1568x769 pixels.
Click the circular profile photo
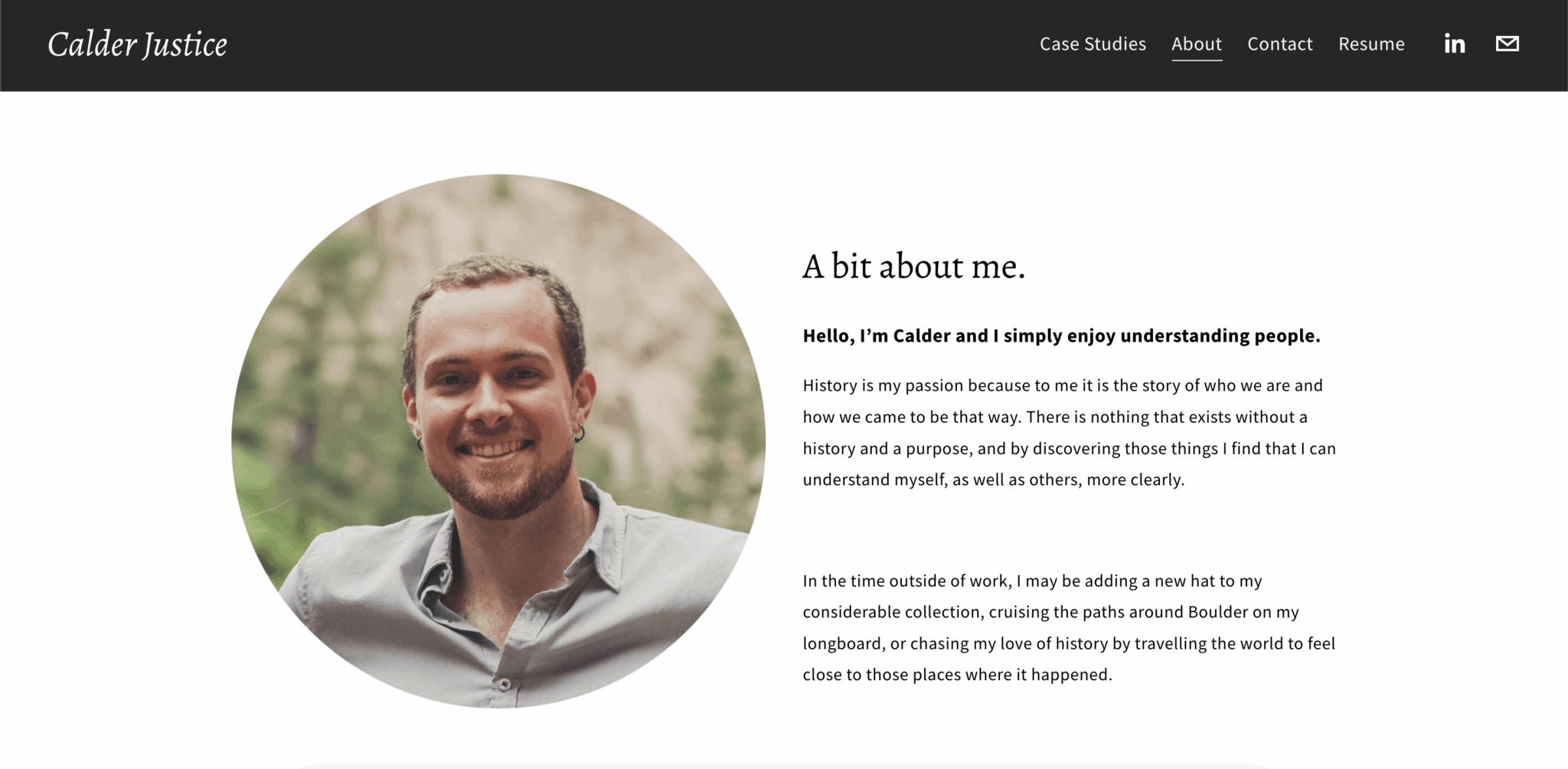[x=498, y=441]
